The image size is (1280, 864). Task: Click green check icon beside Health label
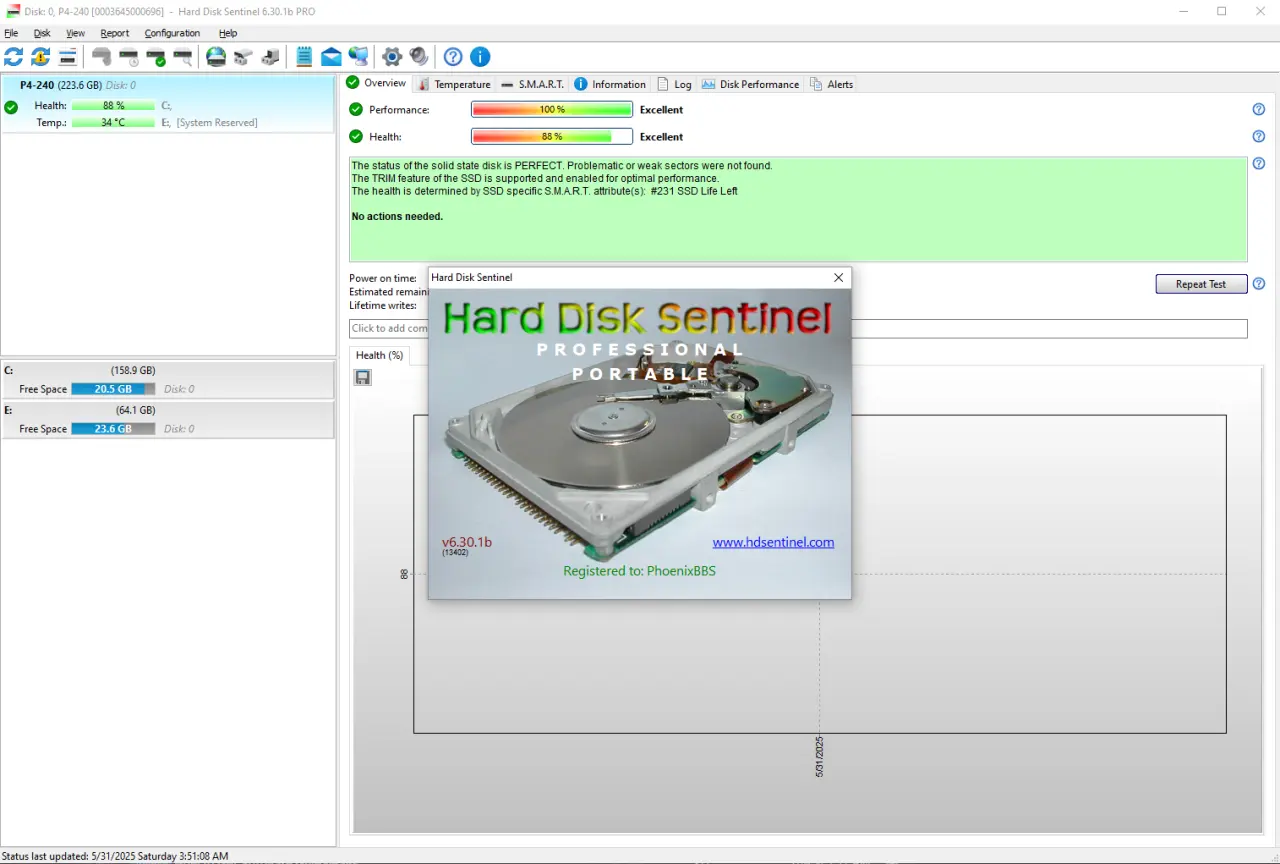point(356,137)
